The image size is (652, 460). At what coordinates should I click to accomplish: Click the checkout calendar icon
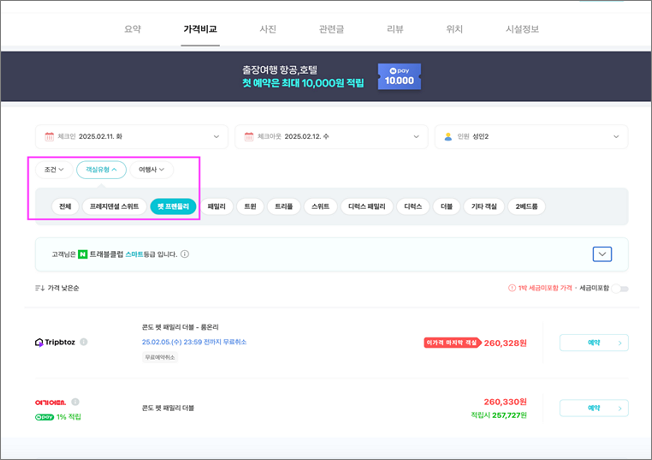(x=249, y=136)
